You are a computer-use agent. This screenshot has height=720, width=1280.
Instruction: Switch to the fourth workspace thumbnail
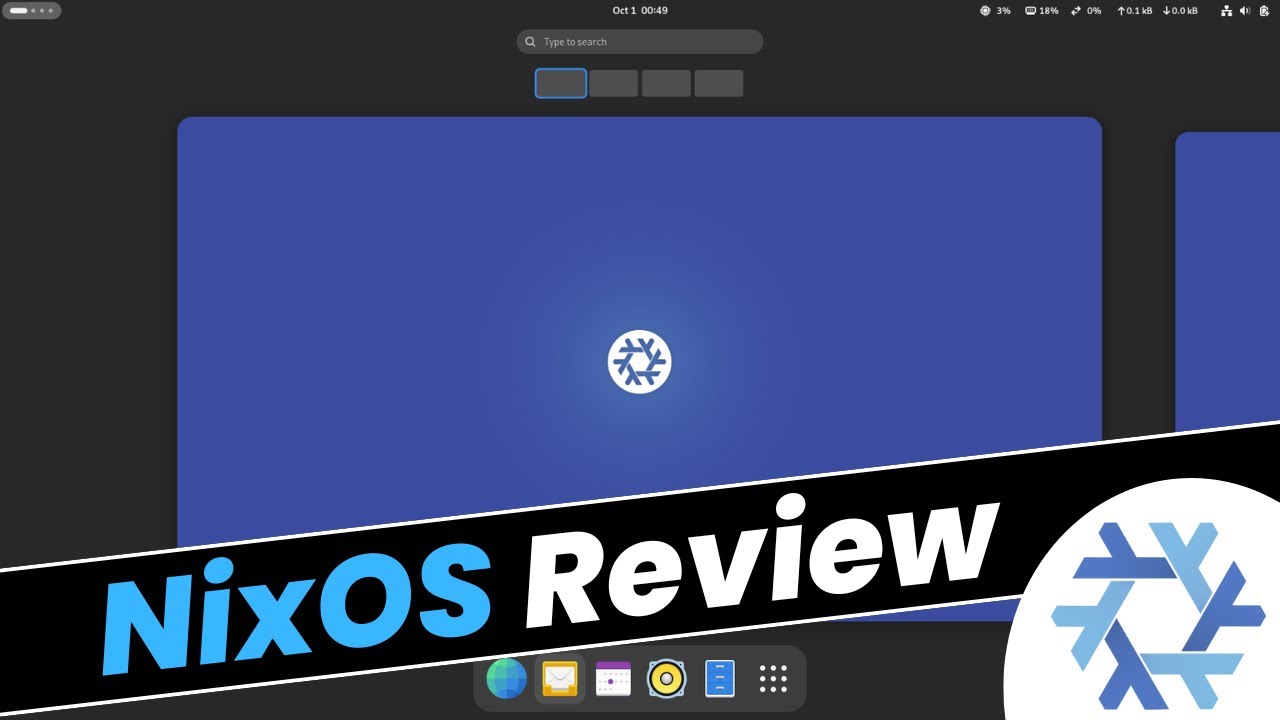[719, 83]
